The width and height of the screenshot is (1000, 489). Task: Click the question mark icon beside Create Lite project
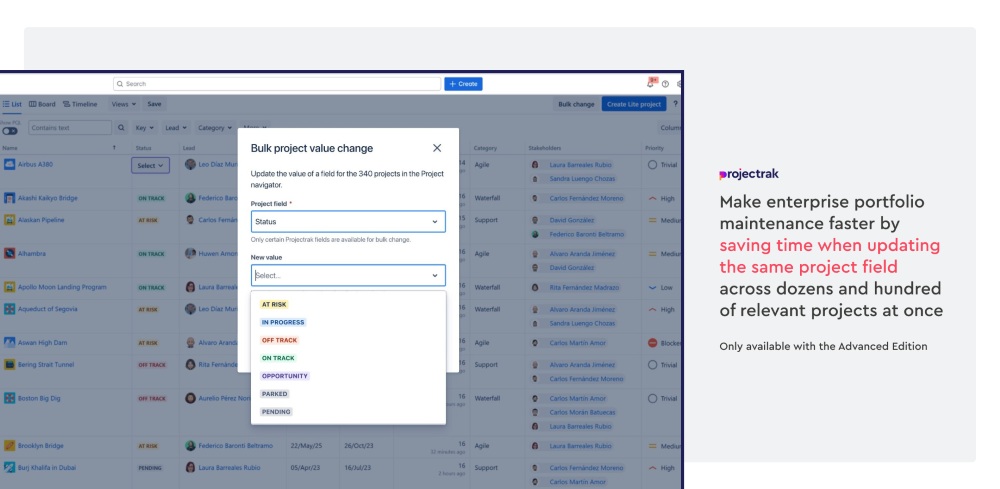pos(675,103)
